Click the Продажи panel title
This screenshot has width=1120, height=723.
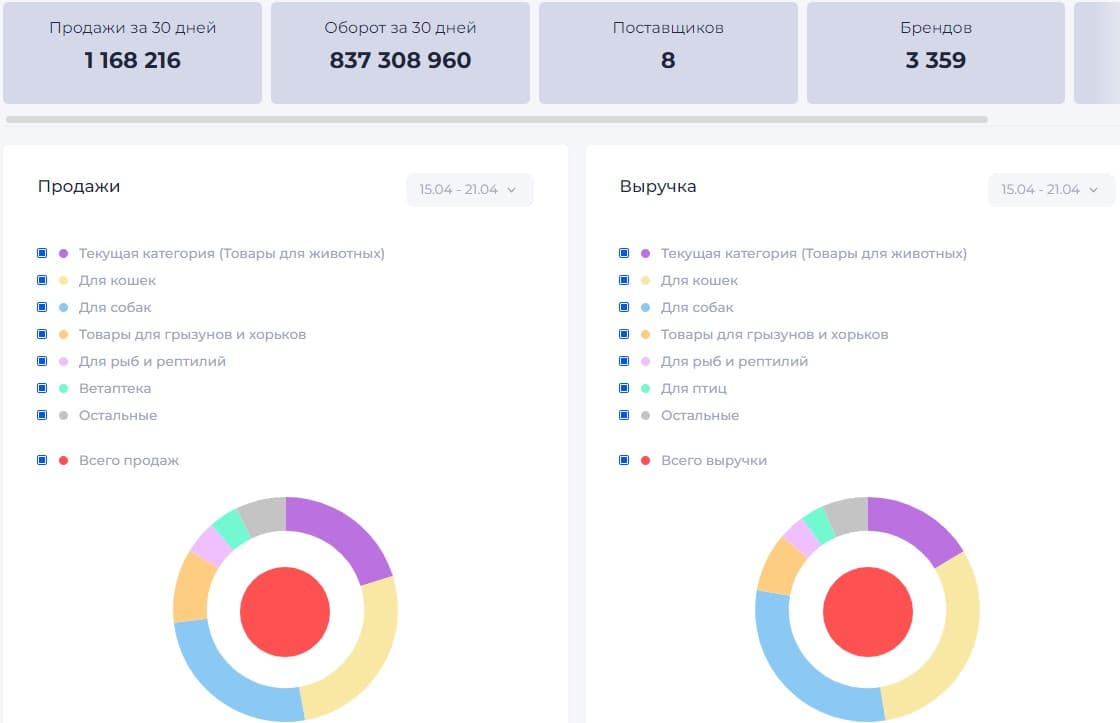coord(79,186)
